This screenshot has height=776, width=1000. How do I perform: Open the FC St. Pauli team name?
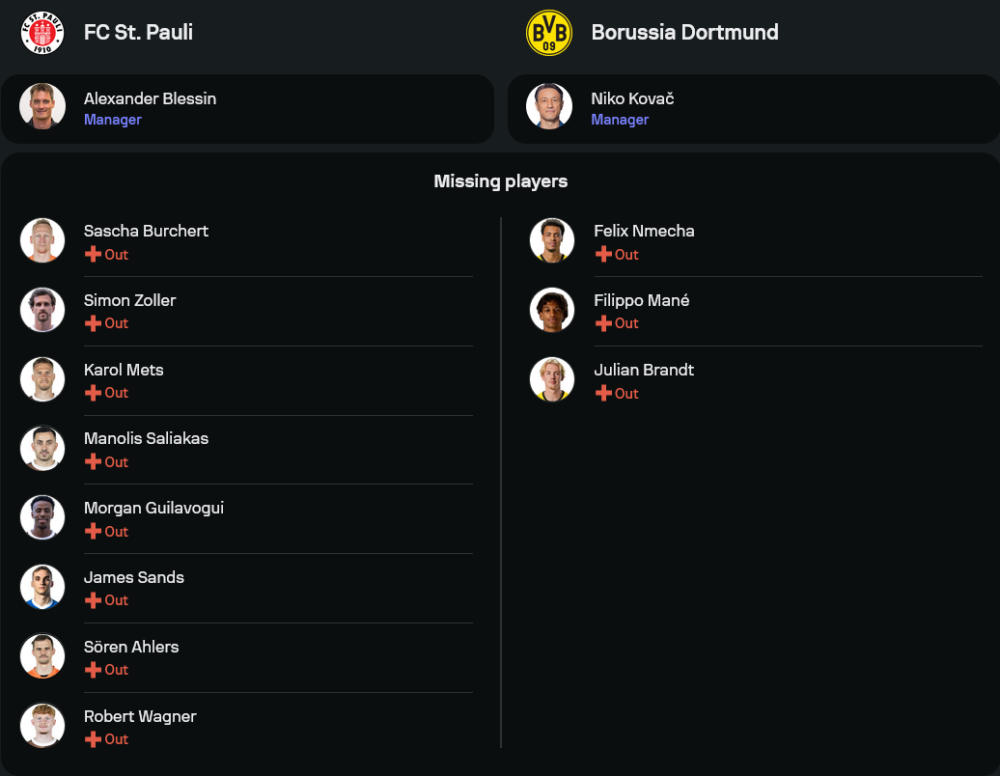point(138,33)
